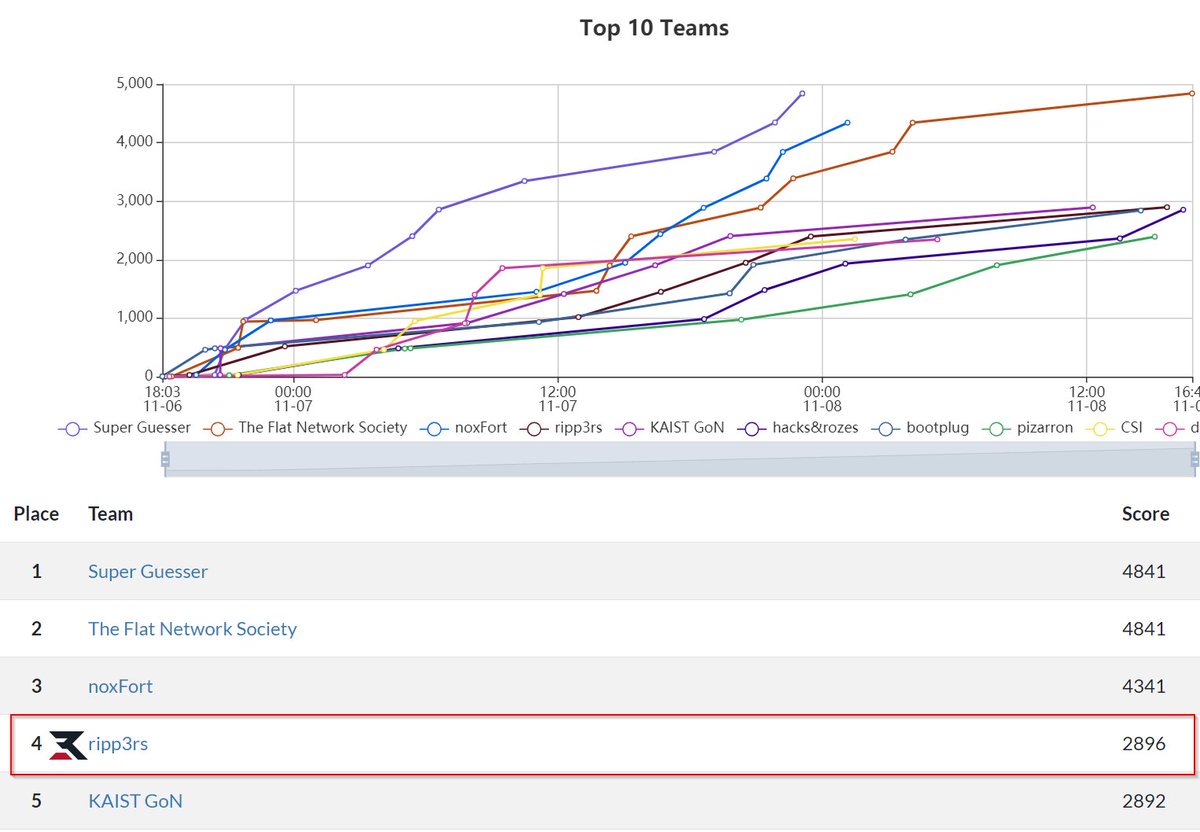Click the 18:03 11-06 x-axis label
The image size is (1200, 832).
pos(162,399)
